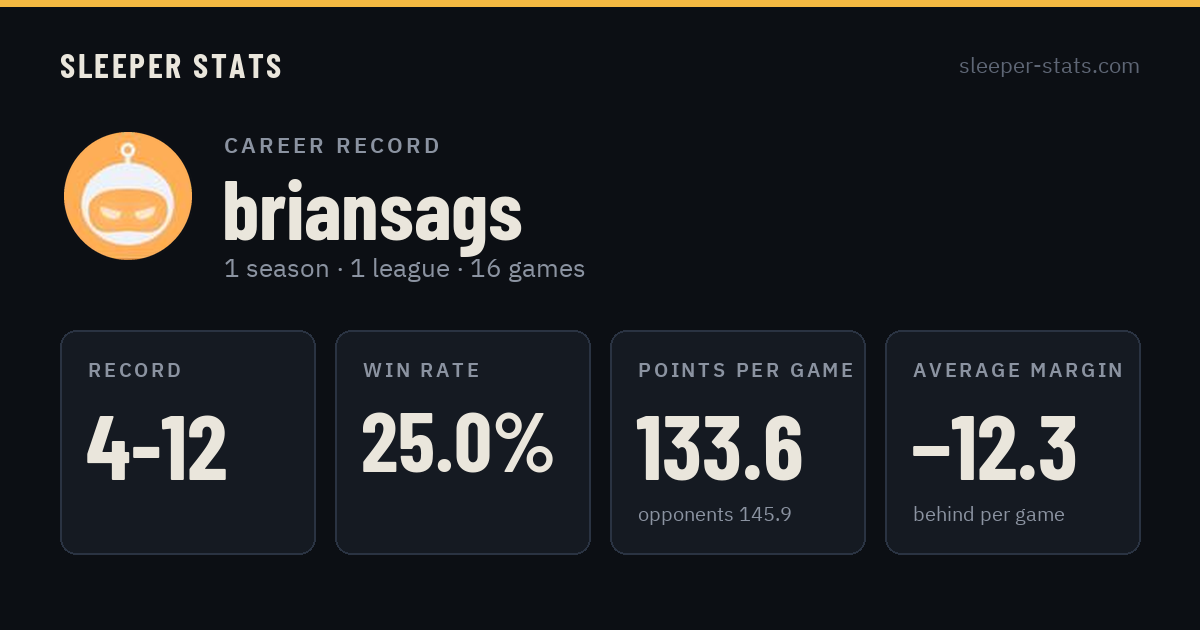Click the RECORD card label
1200x630 pixels.
(135, 371)
